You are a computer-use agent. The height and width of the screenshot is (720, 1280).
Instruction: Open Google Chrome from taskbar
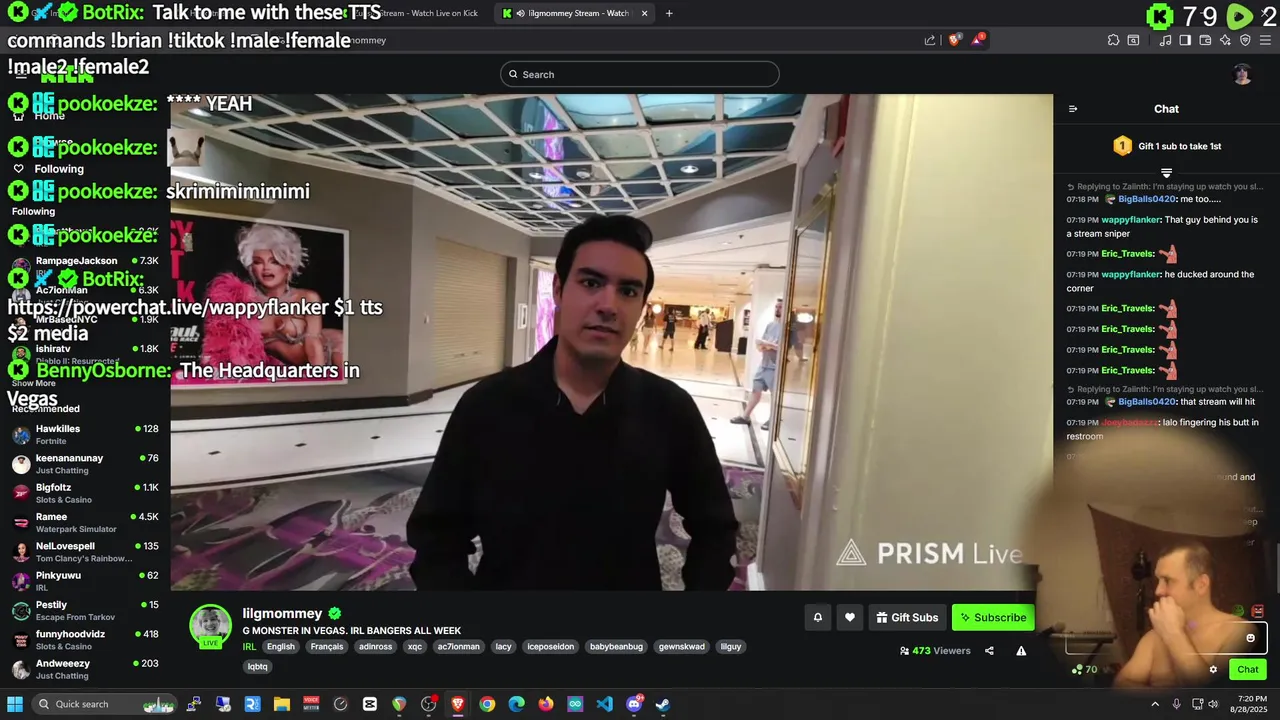tap(487, 704)
